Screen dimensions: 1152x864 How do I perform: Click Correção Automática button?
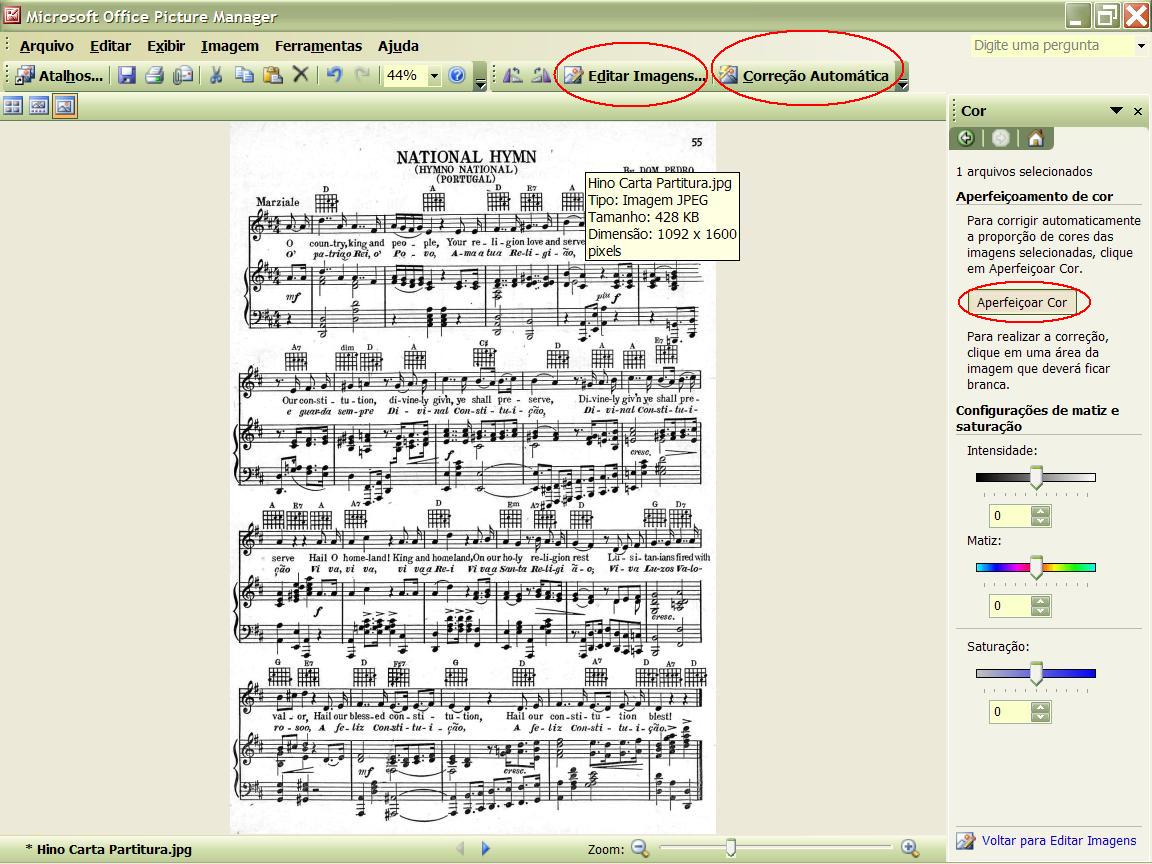(x=804, y=75)
